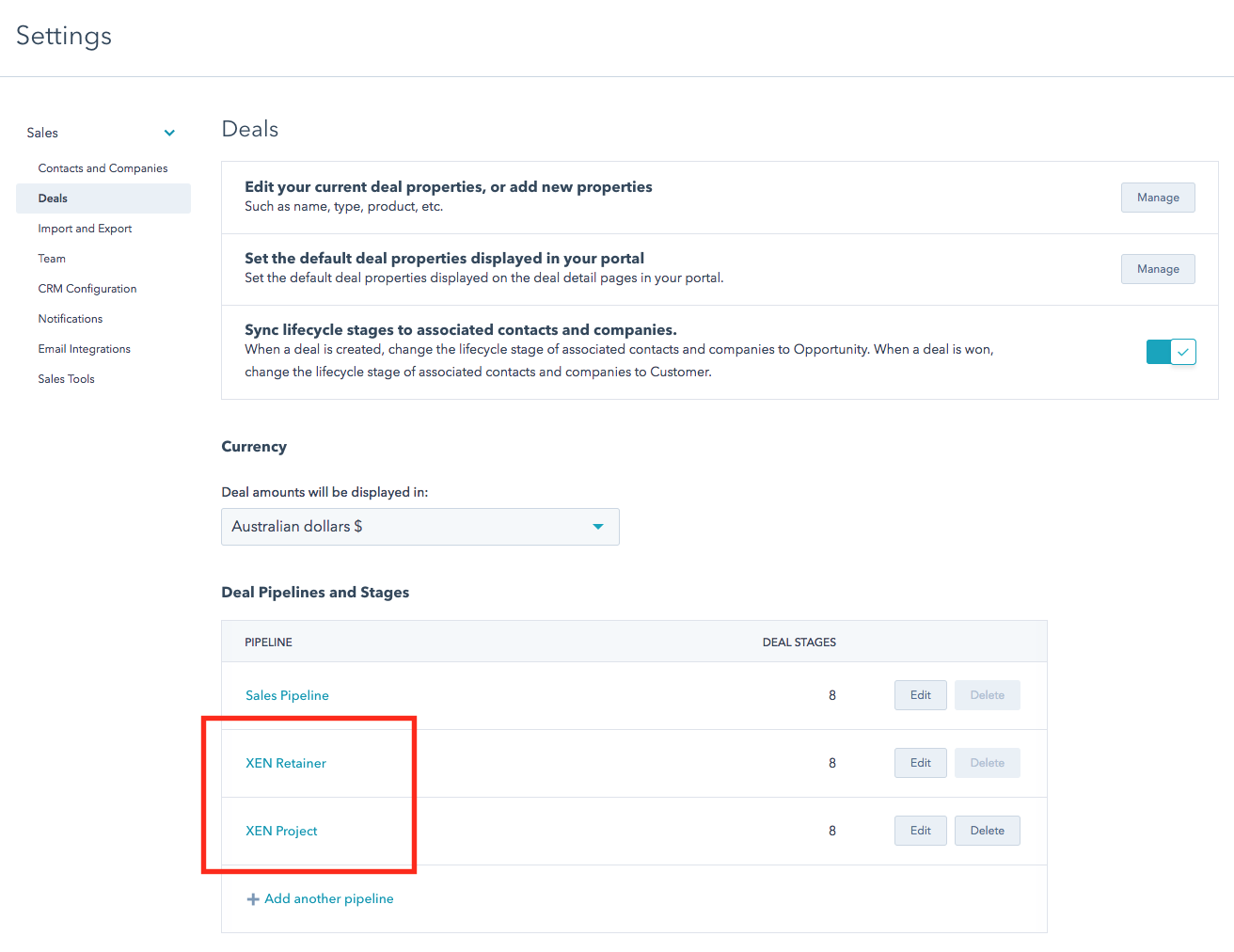Open Notifications settings
Image resolution: width=1234 pixels, height=952 pixels.
[x=71, y=318]
